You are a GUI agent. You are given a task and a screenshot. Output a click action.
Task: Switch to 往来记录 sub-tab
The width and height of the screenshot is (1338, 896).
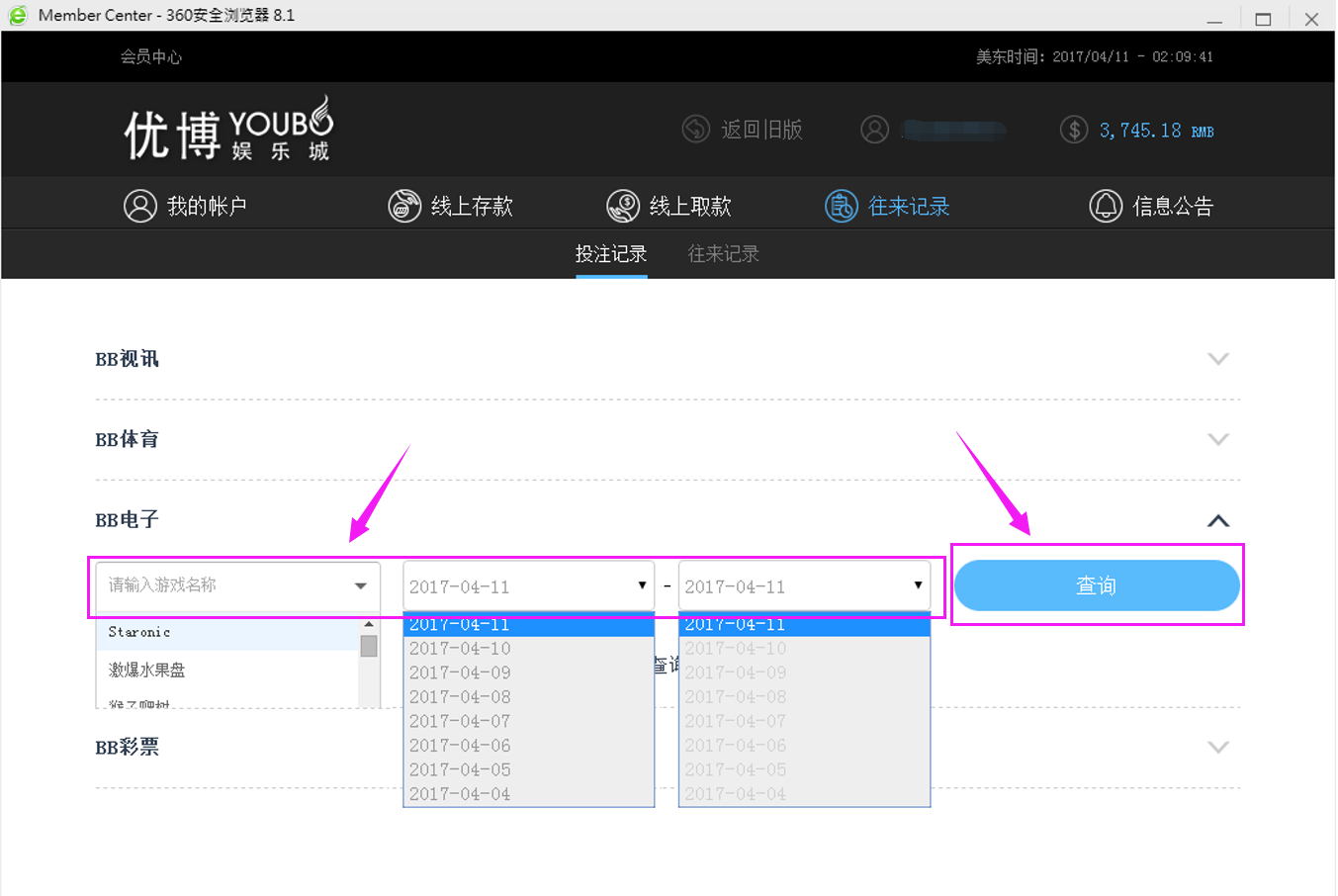pyautogui.click(x=724, y=254)
